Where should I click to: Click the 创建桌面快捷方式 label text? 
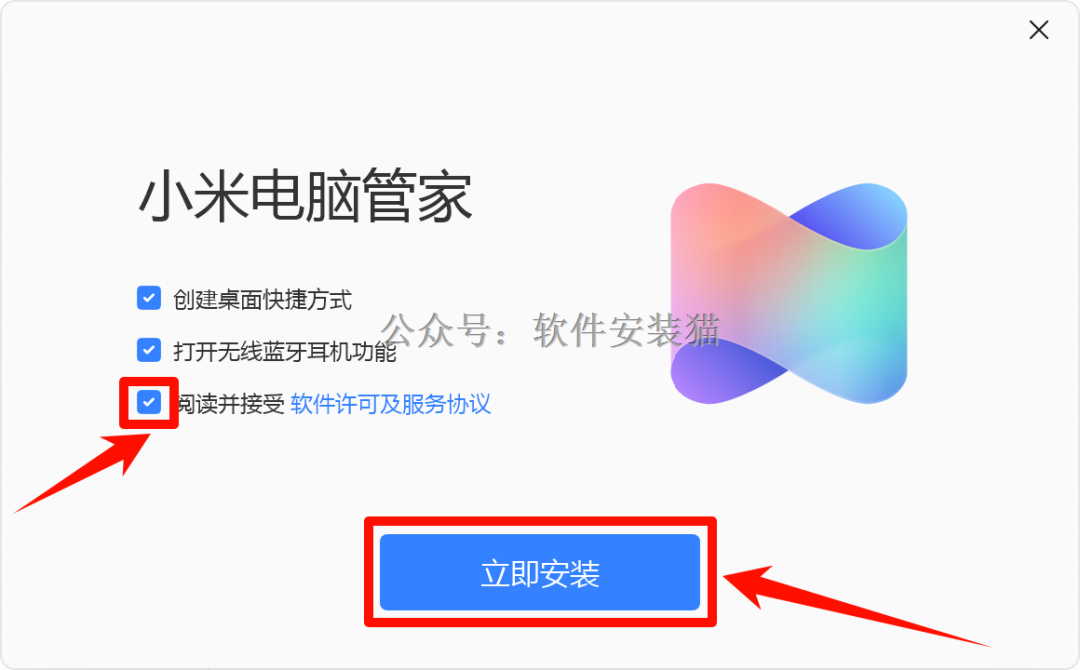click(262, 300)
